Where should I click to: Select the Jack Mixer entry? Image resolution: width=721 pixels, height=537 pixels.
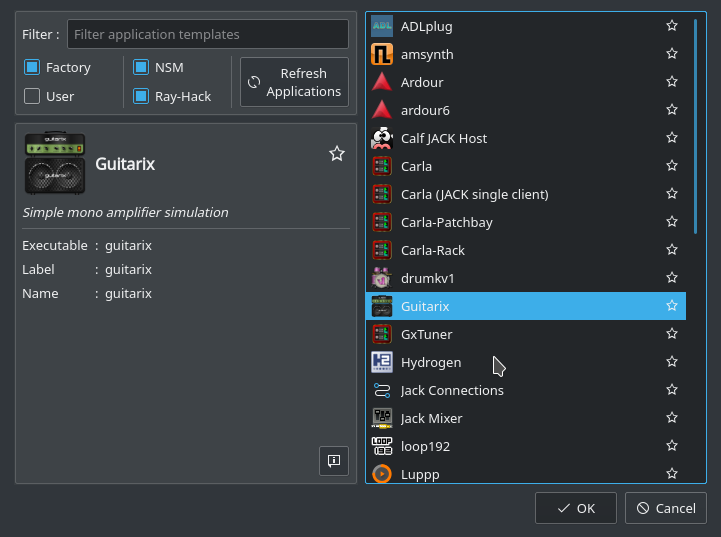(x=526, y=418)
